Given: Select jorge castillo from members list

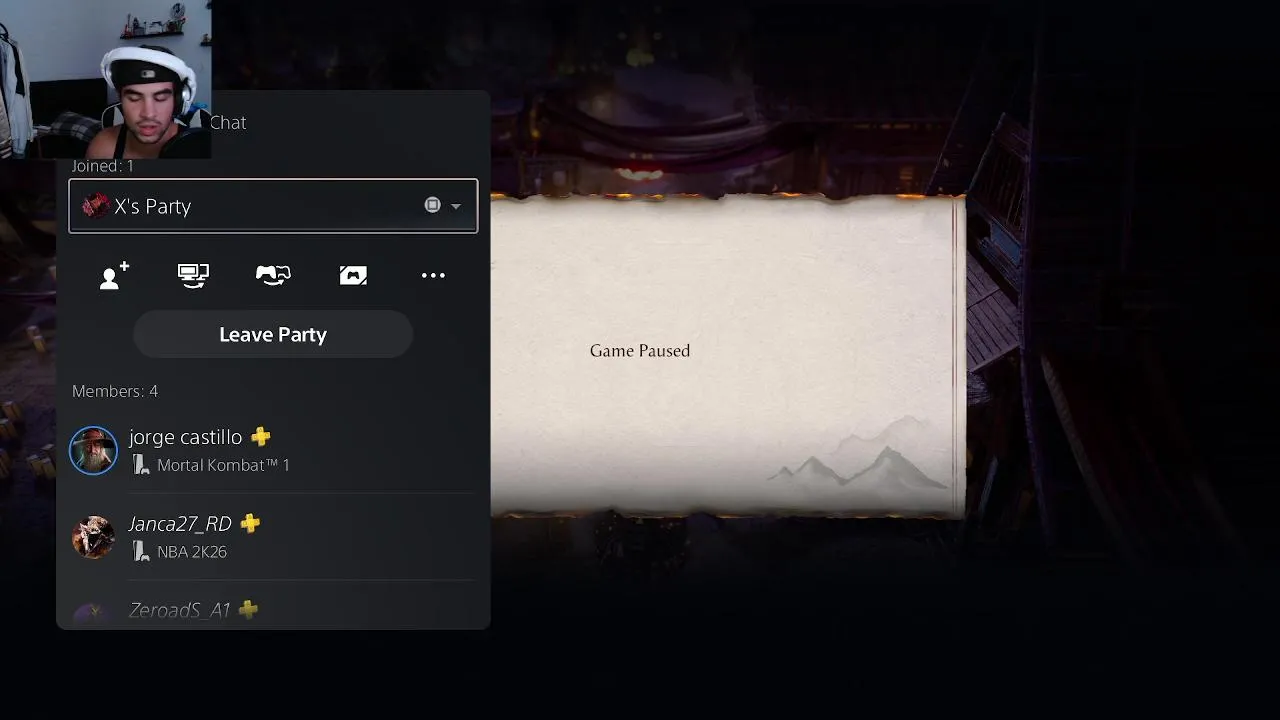Looking at the screenshot, I should [273, 450].
